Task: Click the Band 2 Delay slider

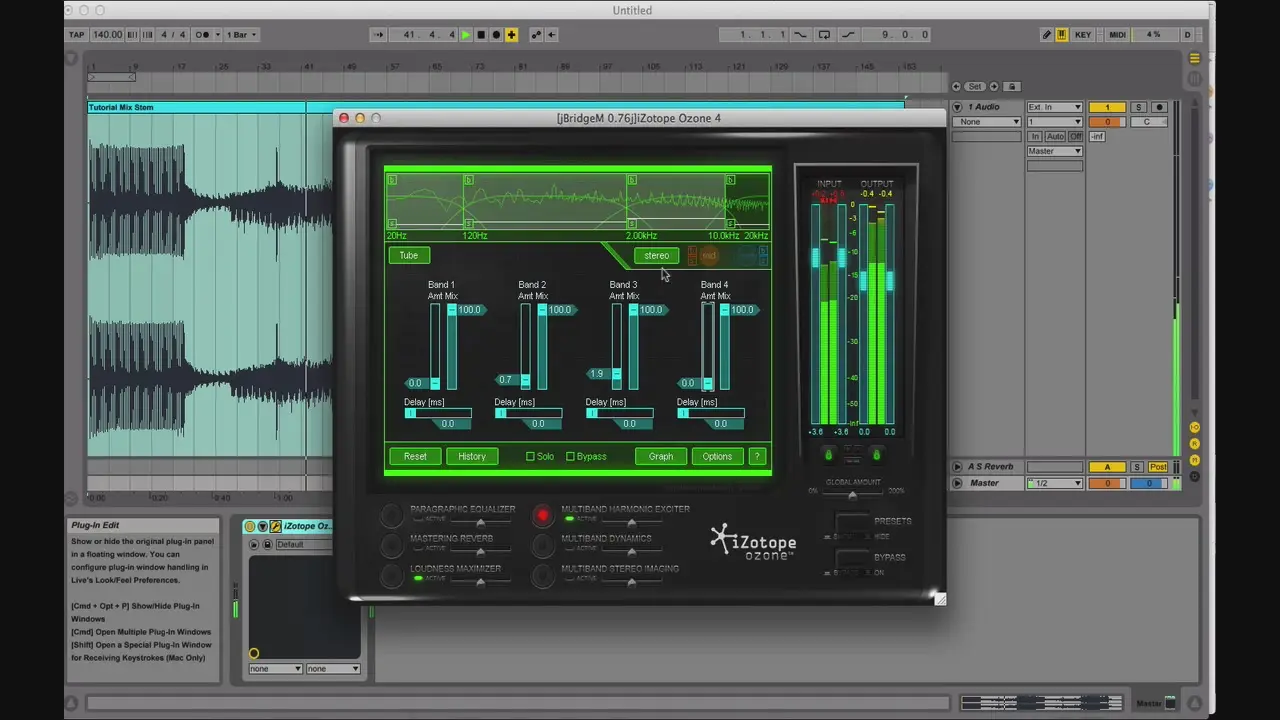Action: pos(529,413)
